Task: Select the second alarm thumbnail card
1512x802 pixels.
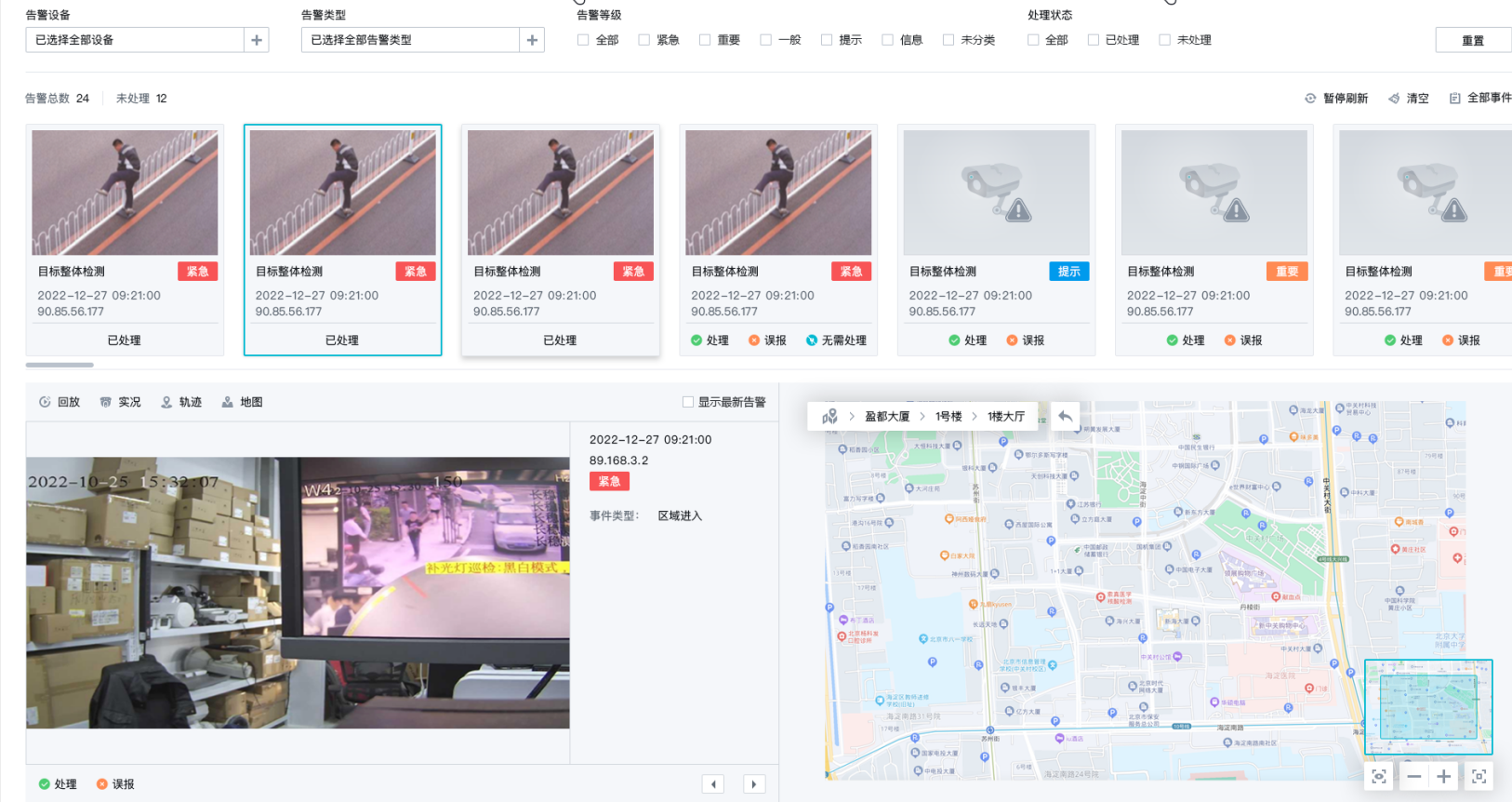Action: point(342,193)
